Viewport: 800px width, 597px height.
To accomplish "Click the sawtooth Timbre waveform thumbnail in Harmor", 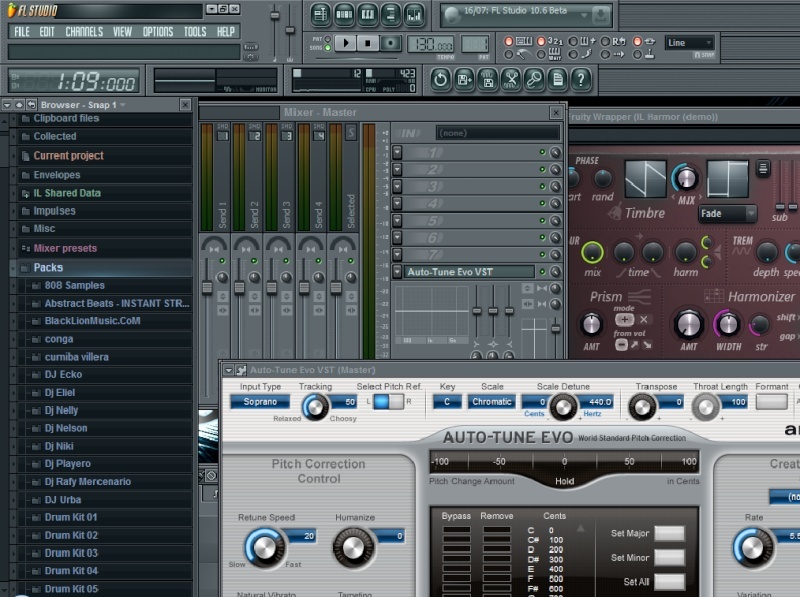I will 645,179.
